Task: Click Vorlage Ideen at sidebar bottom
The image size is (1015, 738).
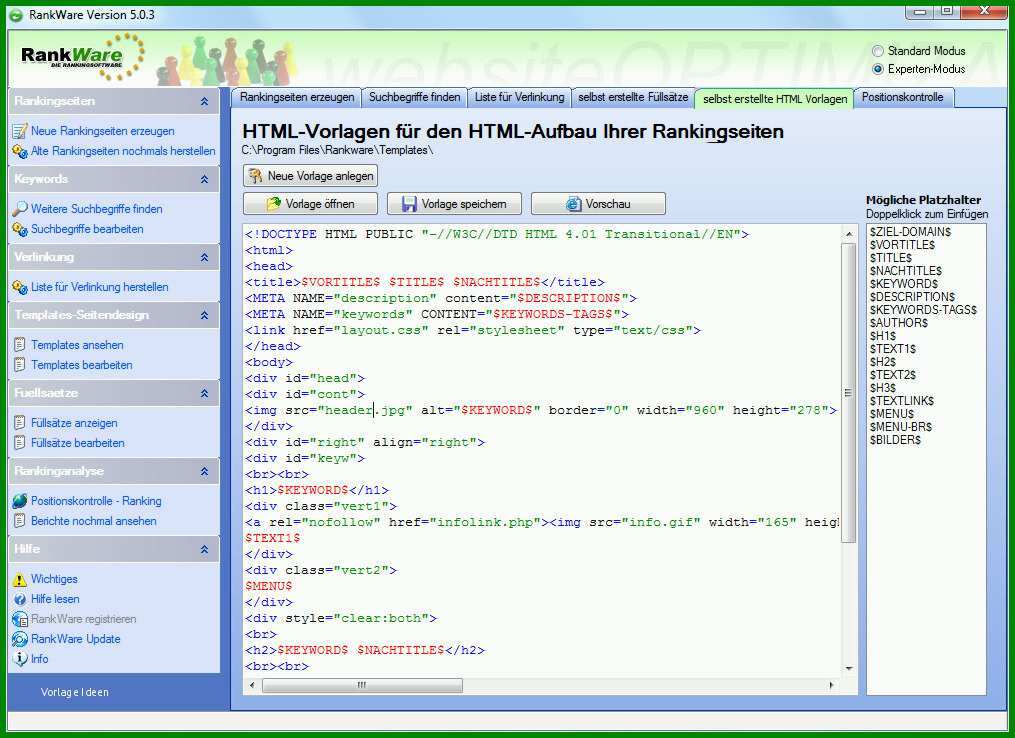Action: pyautogui.click(x=74, y=692)
